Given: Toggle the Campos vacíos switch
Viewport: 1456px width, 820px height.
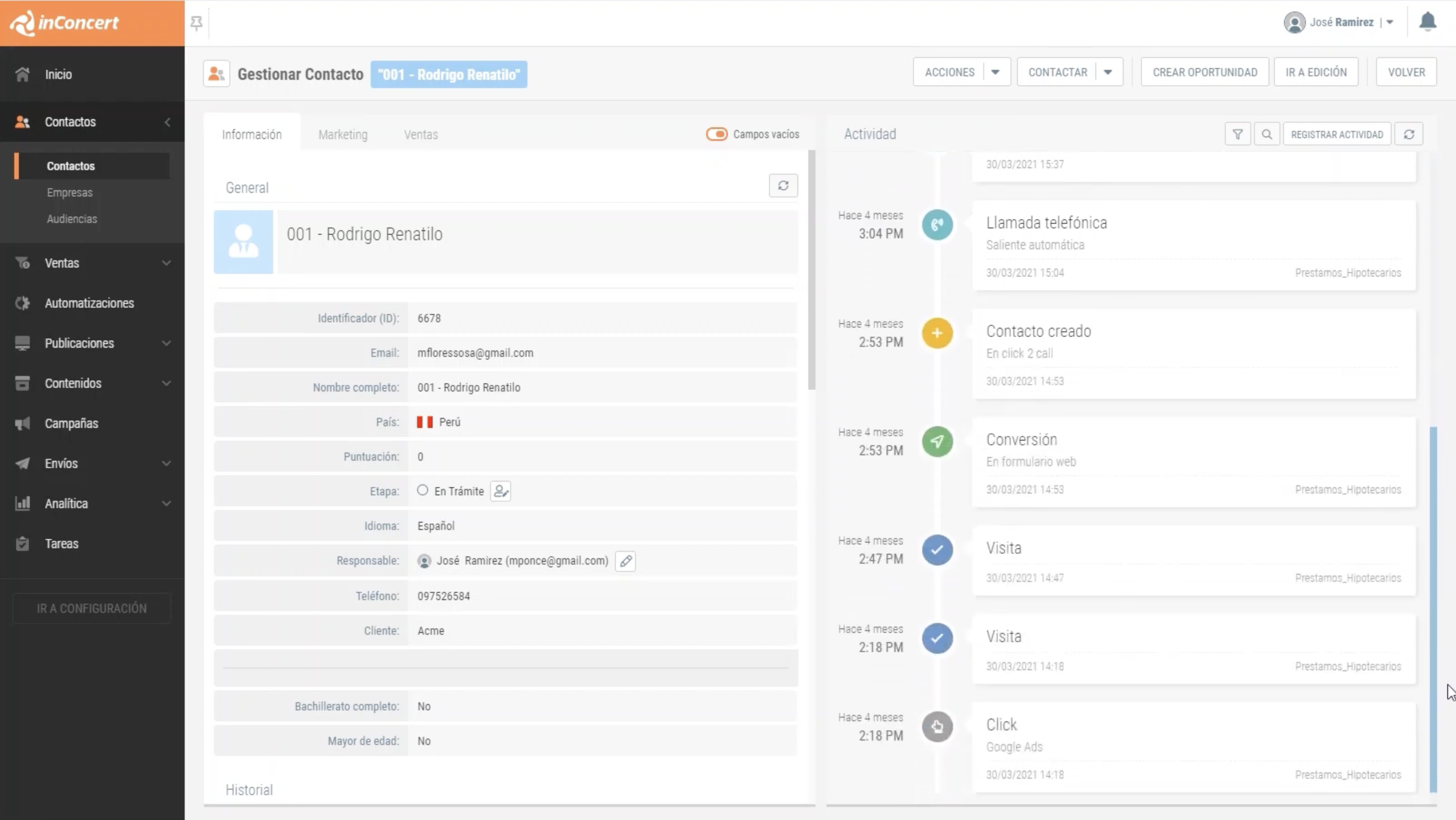Looking at the screenshot, I should pyautogui.click(x=716, y=134).
